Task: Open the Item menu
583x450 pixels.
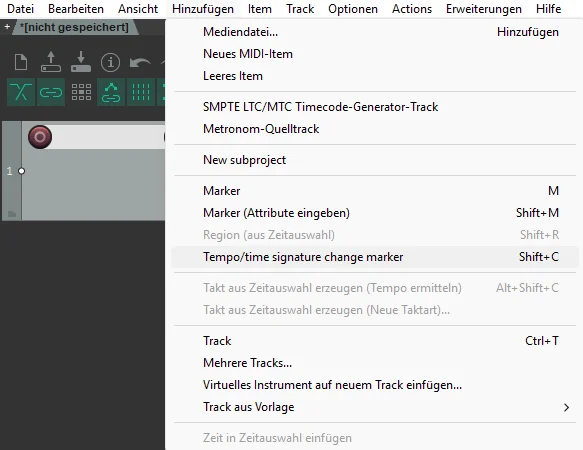Action: pyautogui.click(x=260, y=9)
